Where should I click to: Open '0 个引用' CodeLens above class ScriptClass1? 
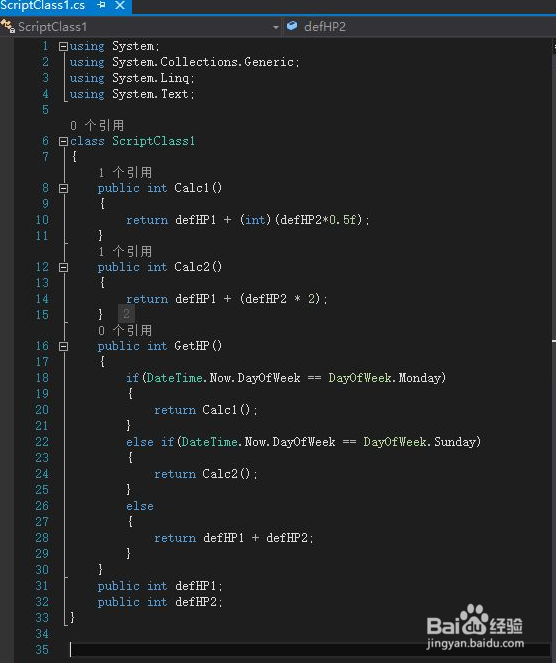97,126
